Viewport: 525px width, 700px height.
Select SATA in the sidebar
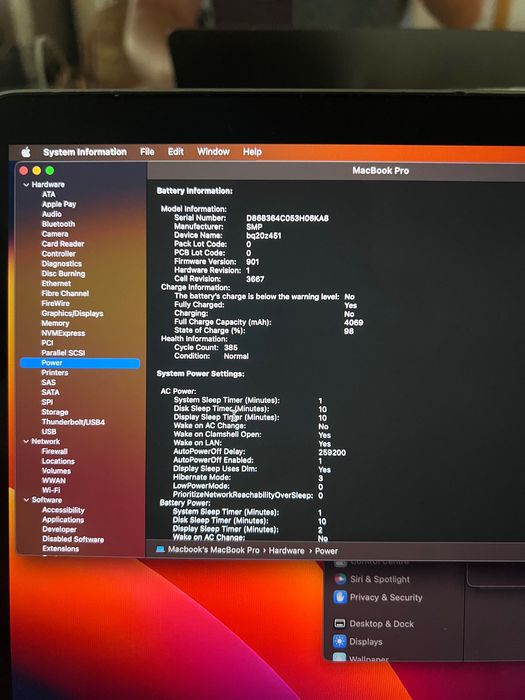coord(50,392)
